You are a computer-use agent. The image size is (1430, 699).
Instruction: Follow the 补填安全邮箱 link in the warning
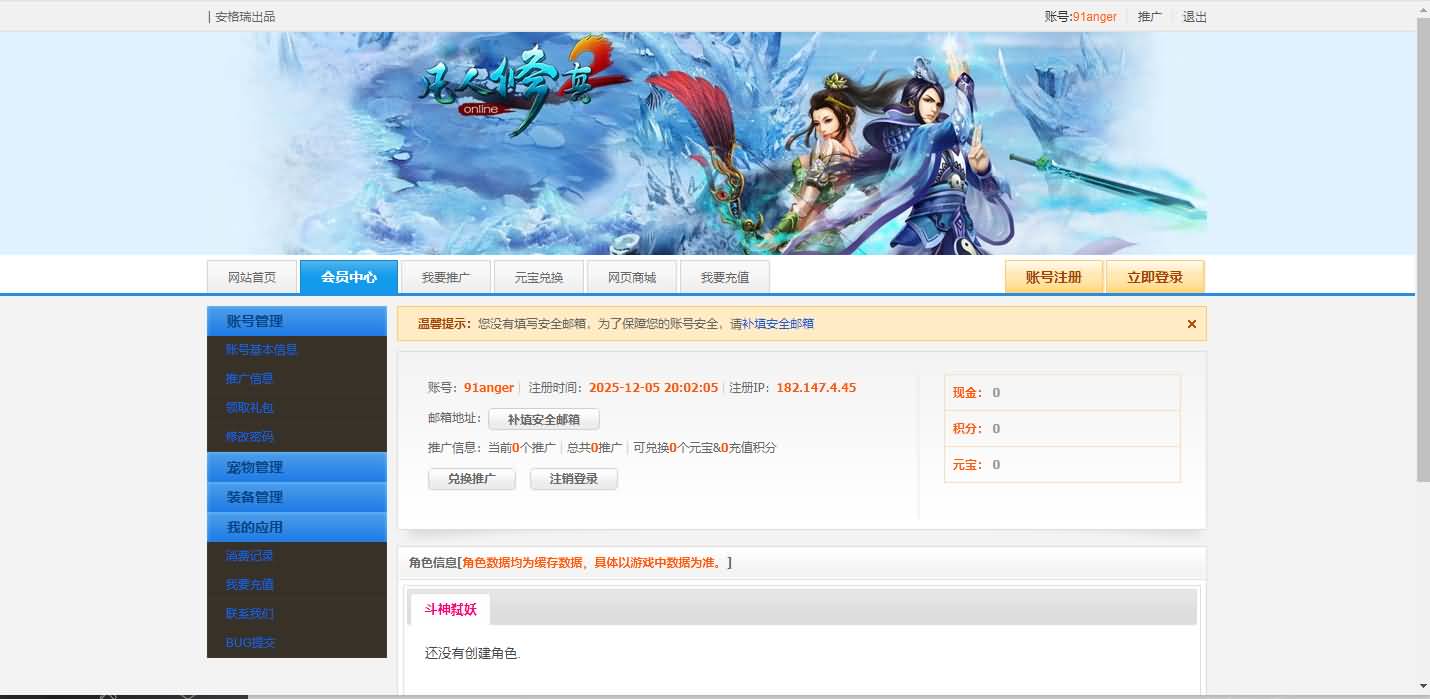click(x=777, y=324)
